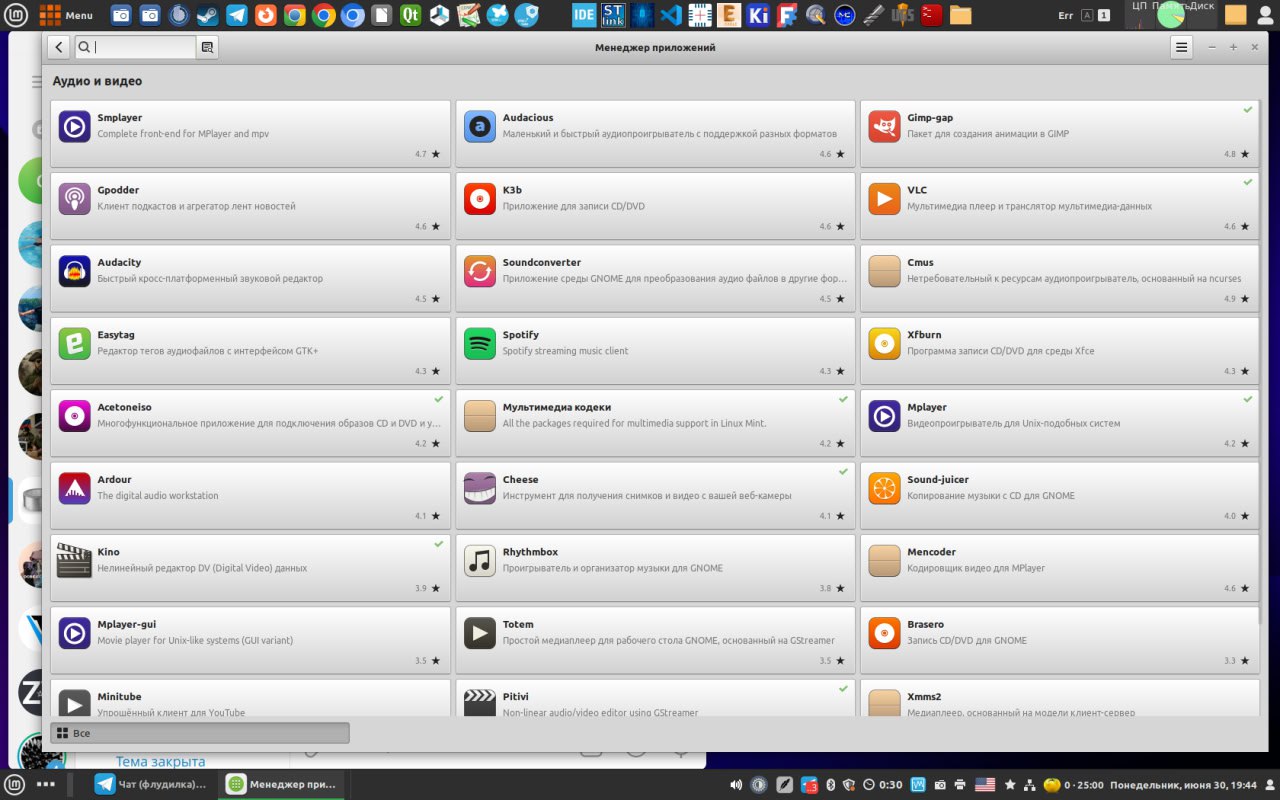Click the Audacity headphones icon
Image resolution: width=1280 pixels, height=800 pixels.
click(x=74, y=271)
